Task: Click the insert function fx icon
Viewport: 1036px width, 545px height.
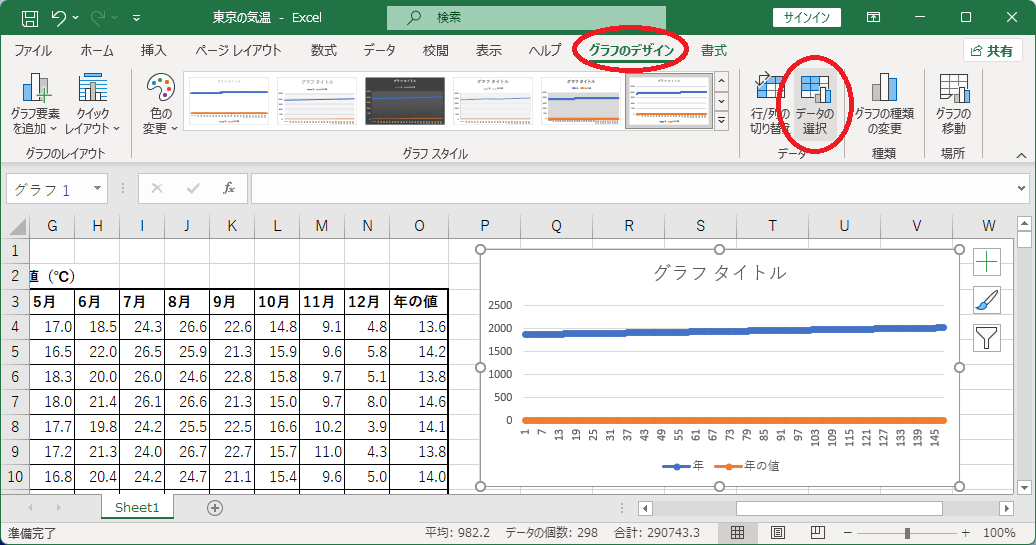Action: click(x=229, y=189)
